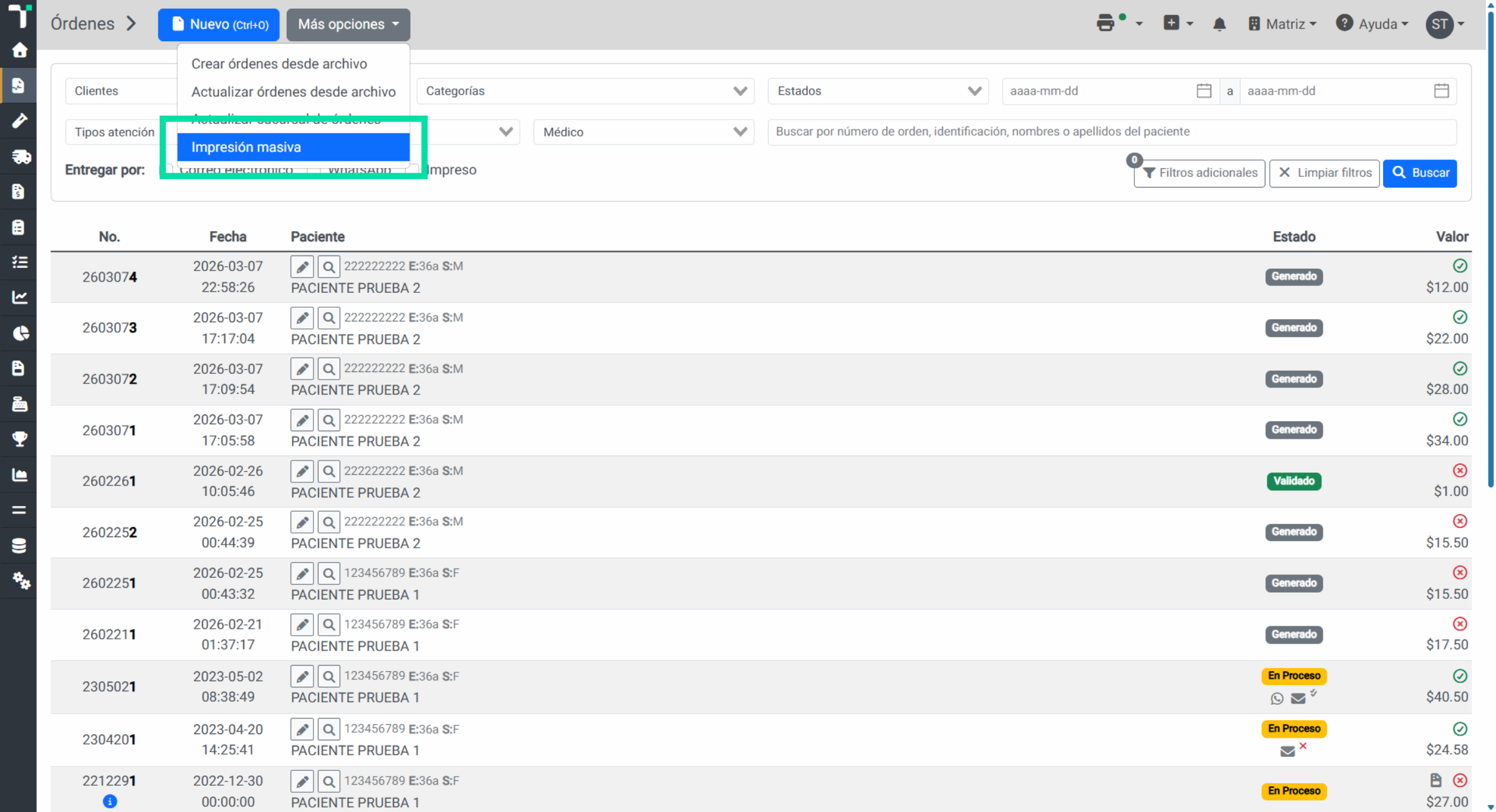Choose Actualizar órdenes desde archivo

pos(293,92)
